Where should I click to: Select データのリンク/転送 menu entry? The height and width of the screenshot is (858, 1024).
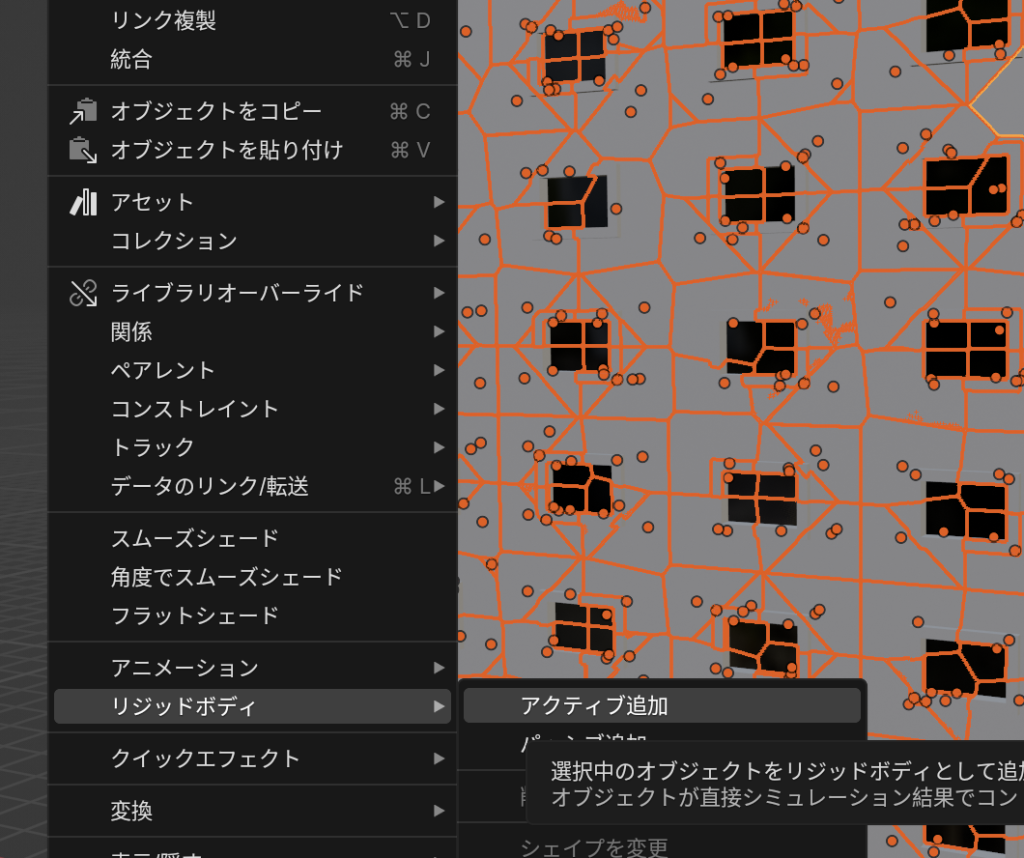coord(209,487)
